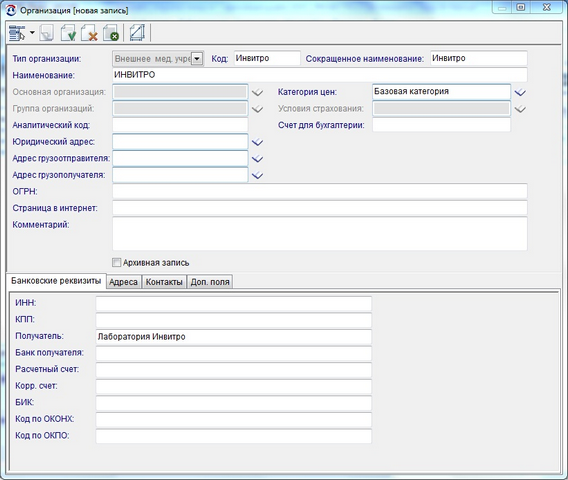Image resolution: width=568 pixels, height=480 pixels.
Task: Click the Код input field containing Инвитро
Action: 267,58
